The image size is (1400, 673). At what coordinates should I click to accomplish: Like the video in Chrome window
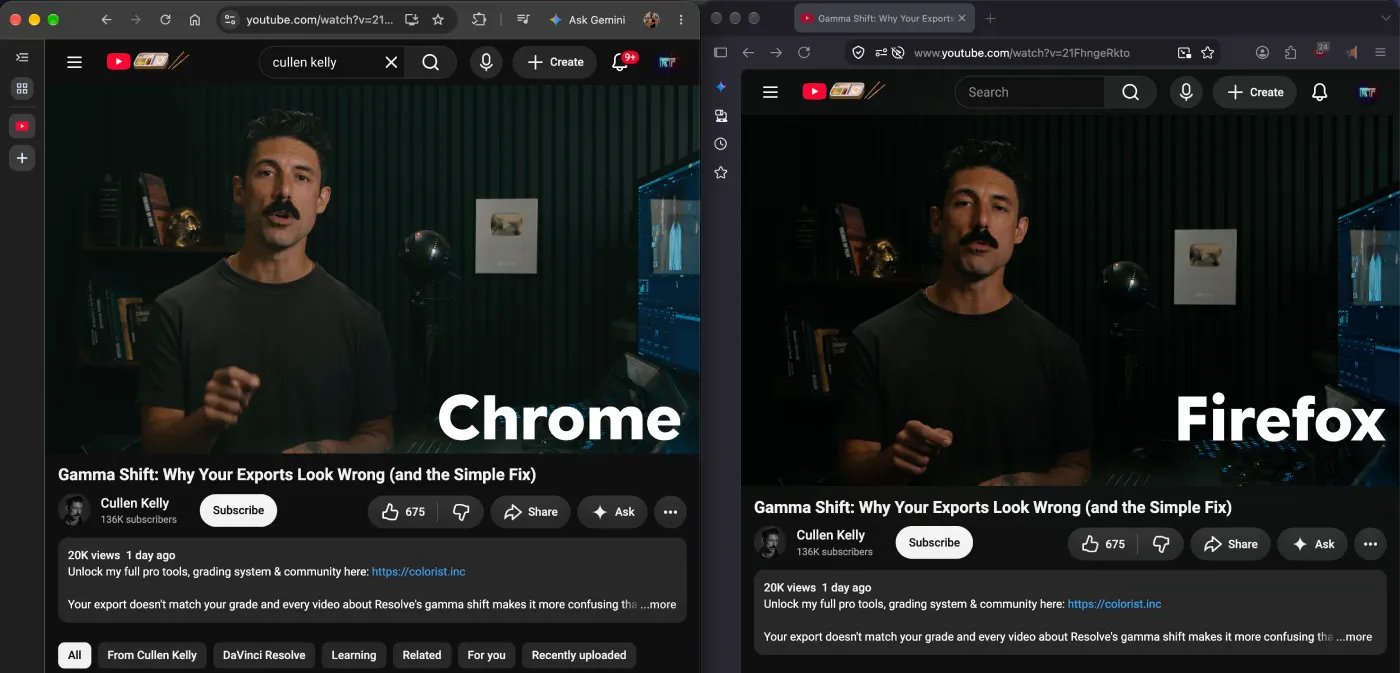point(403,511)
